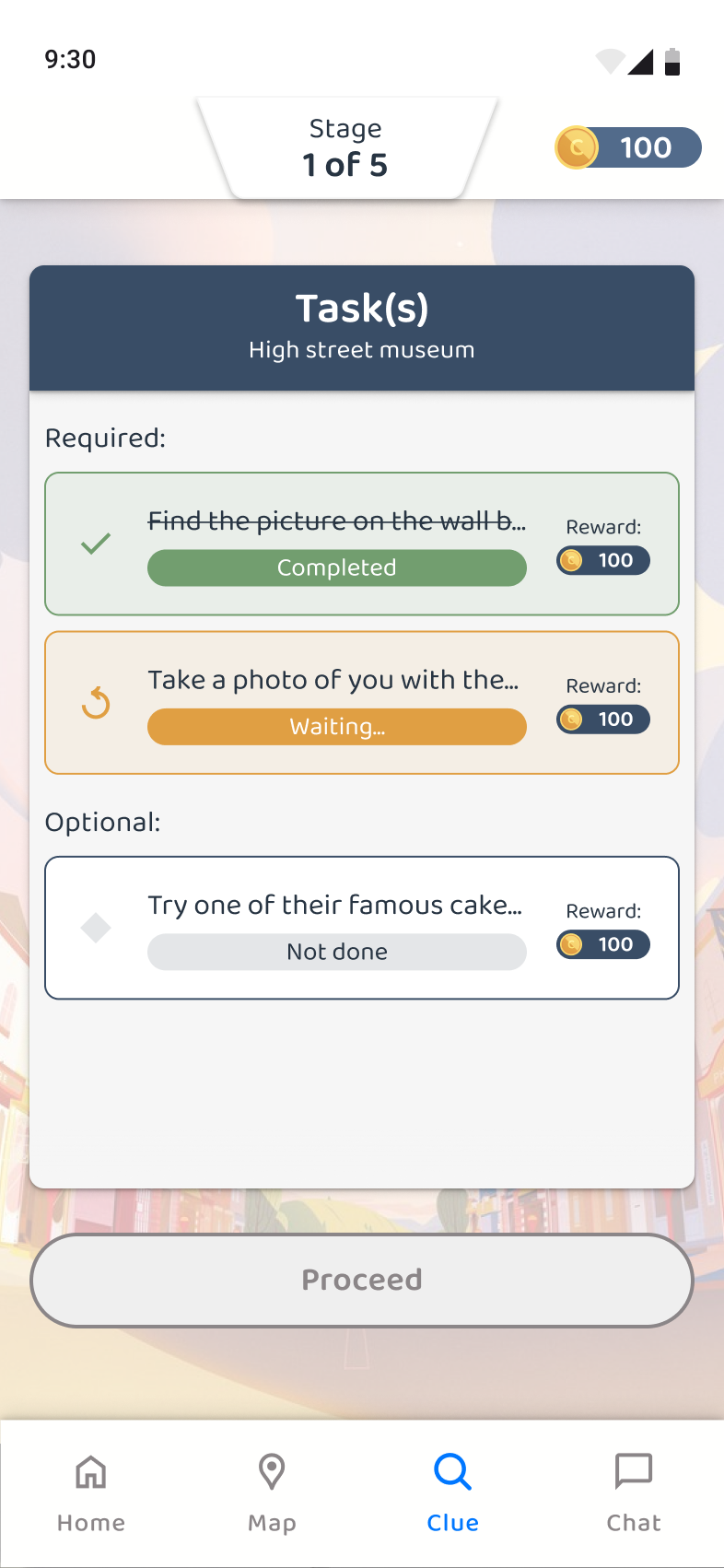Expand the 'Try one of their famous cake' task
The image size is (724, 1568).
(335, 905)
